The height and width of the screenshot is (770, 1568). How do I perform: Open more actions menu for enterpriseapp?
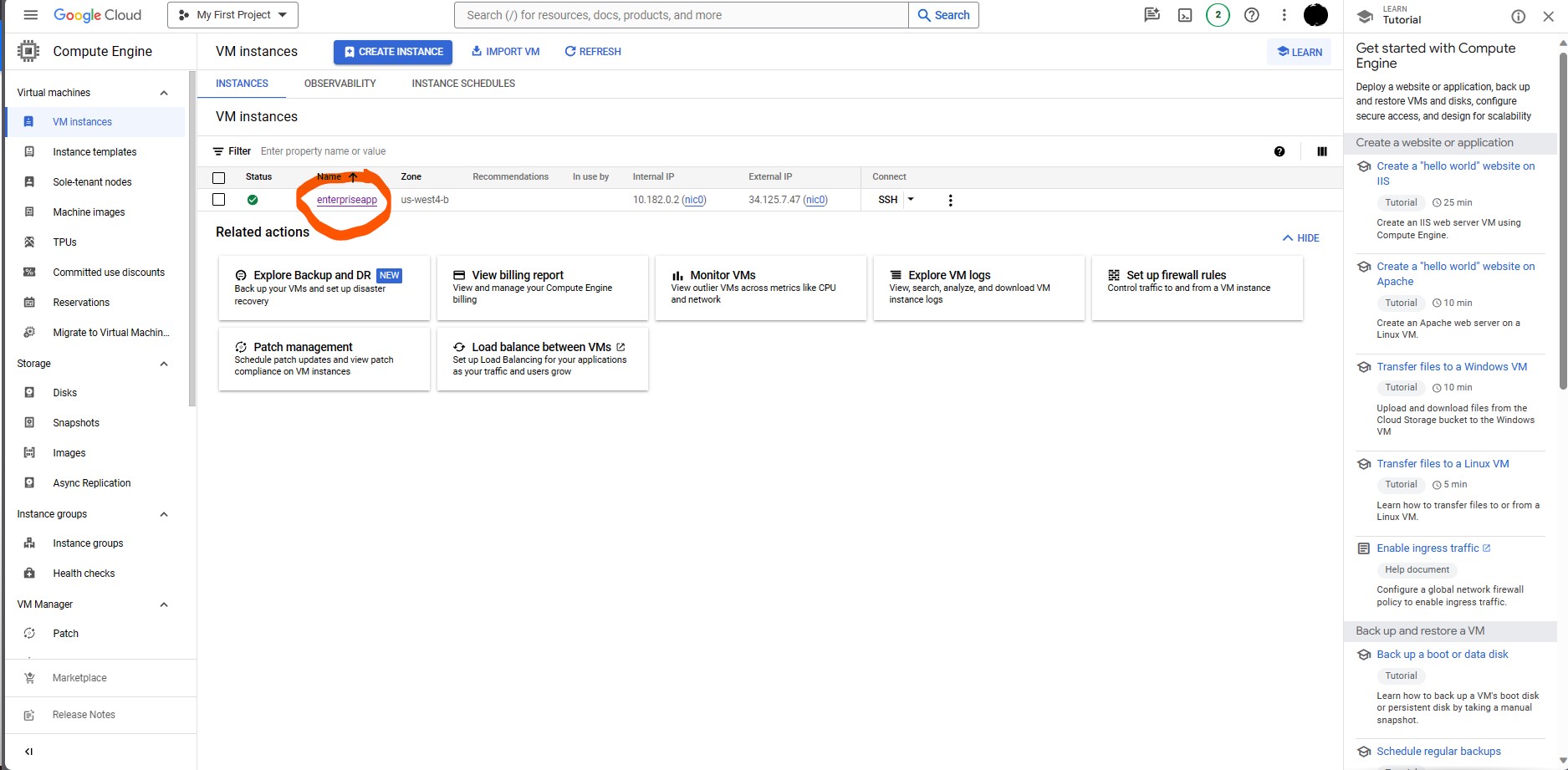point(950,200)
